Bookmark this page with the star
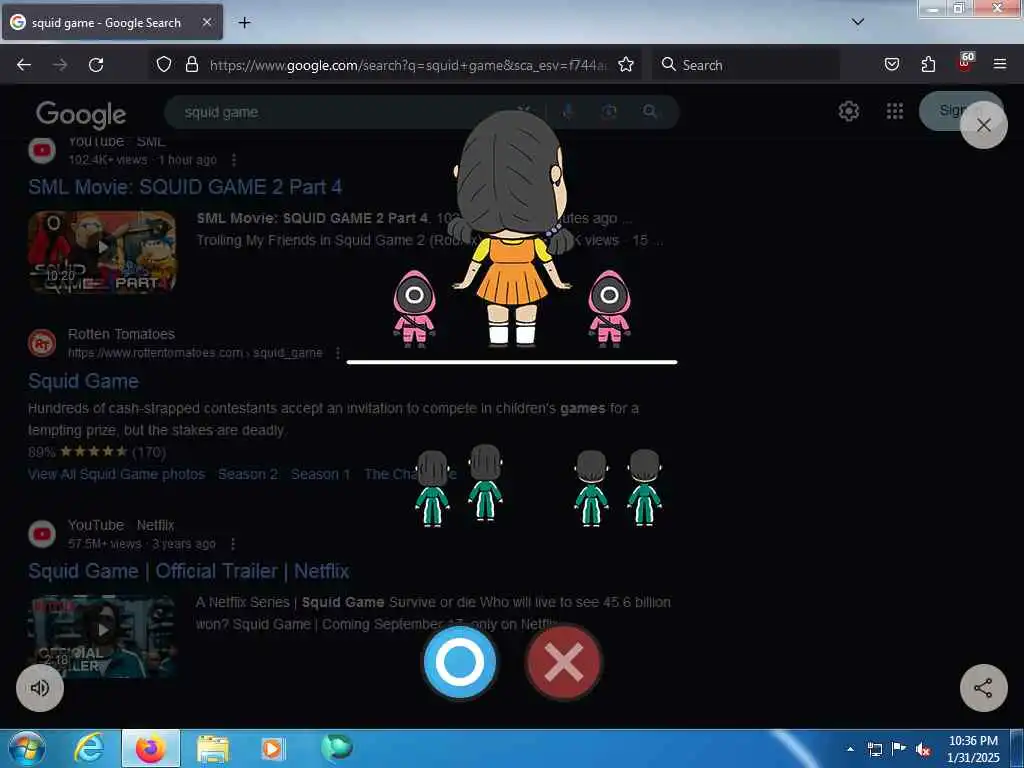 (x=626, y=64)
